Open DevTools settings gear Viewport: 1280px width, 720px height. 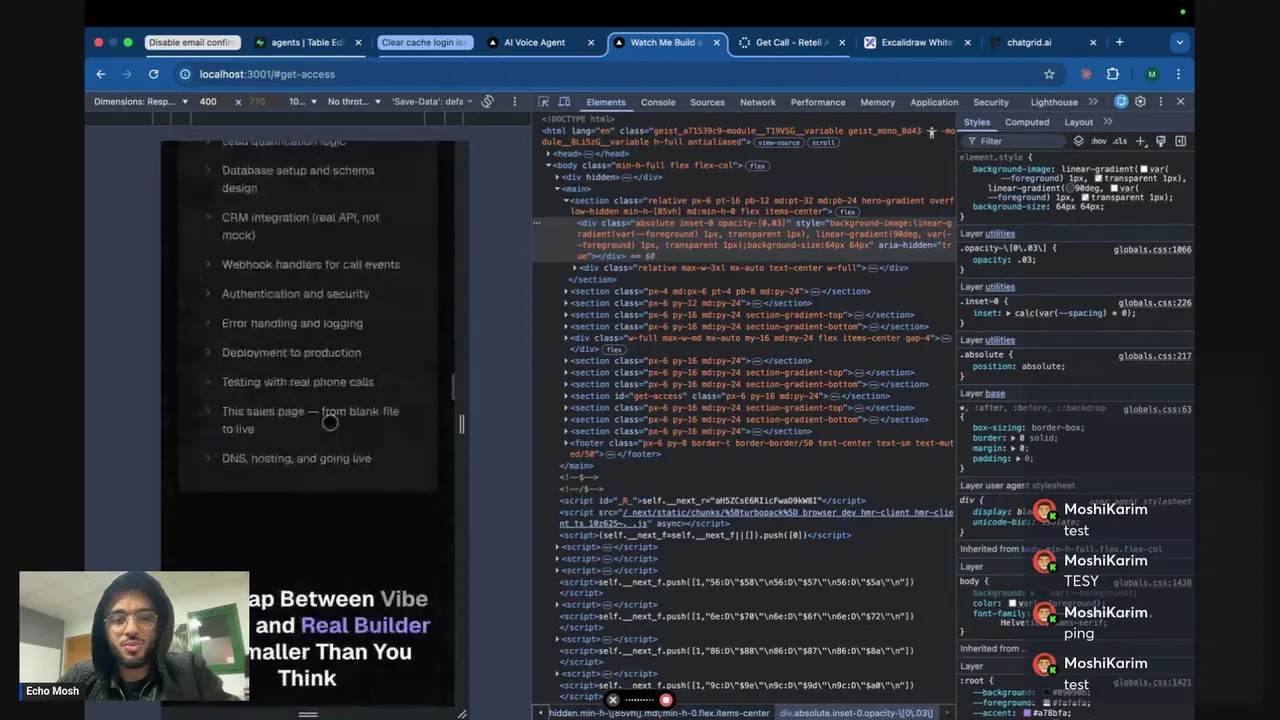[1140, 102]
